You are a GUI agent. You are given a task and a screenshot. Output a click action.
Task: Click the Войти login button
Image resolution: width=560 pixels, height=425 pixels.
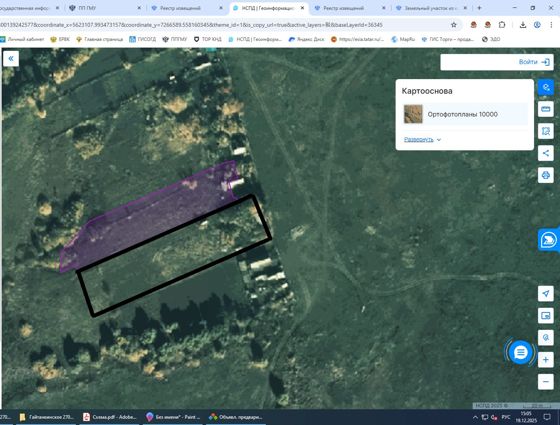click(x=534, y=62)
